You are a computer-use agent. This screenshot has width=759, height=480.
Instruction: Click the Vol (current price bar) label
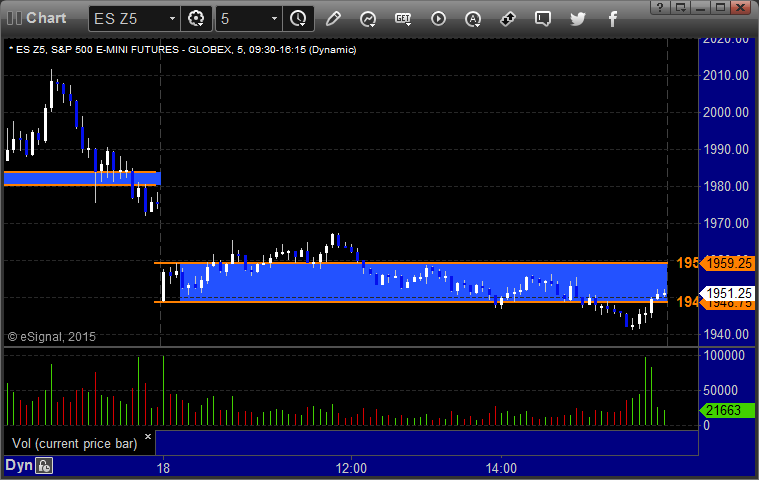[x=75, y=443]
